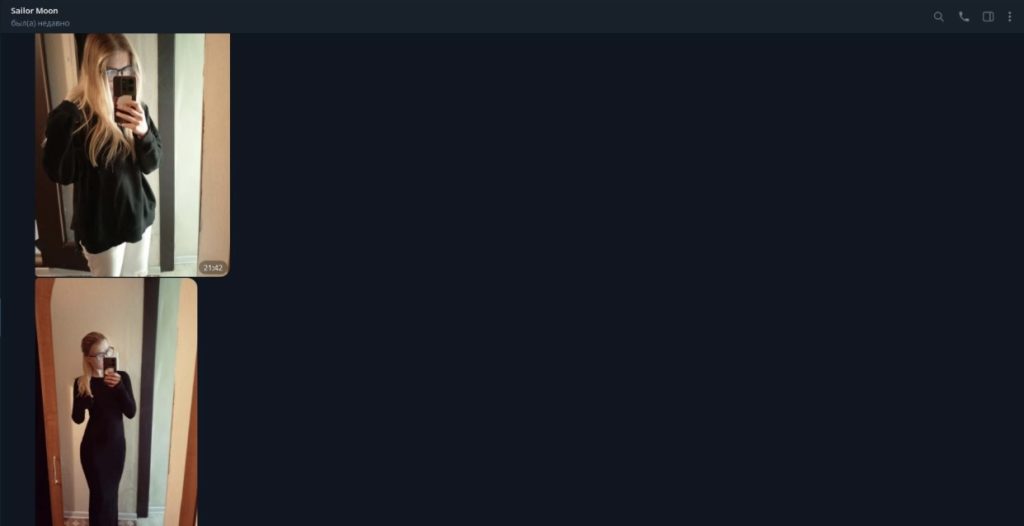
Task: Expand vertical ellipsis chat menu
Action: [x=1009, y=17]
